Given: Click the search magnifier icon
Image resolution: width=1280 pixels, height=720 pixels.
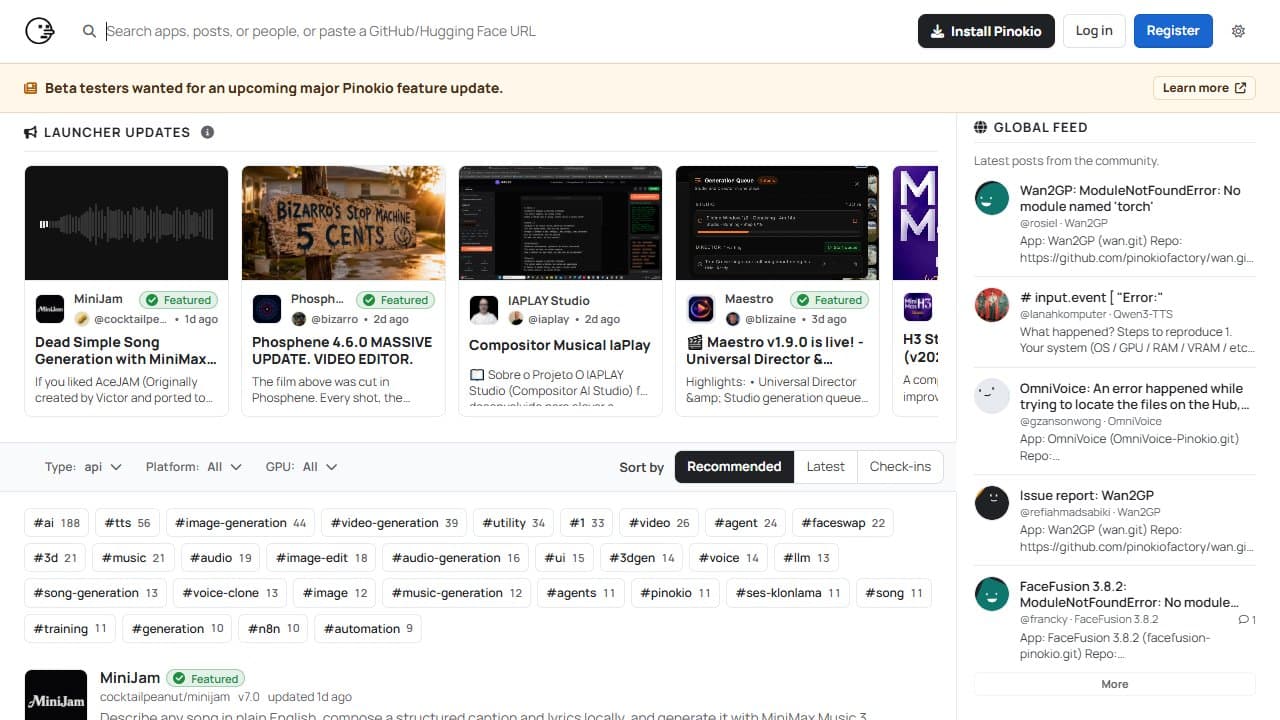Looking at the screenshot, I should [89, 31].
